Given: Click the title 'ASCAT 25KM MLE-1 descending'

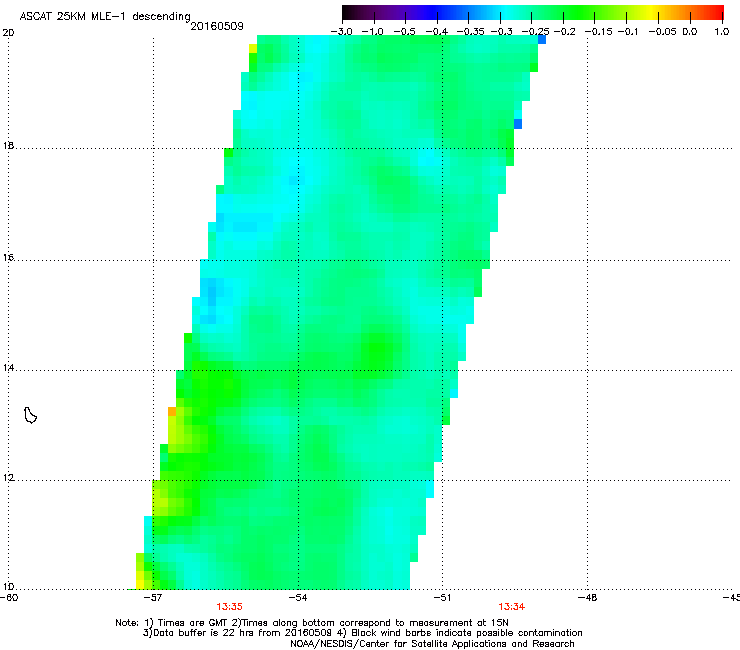Looking at the screenshot, I should pyautogui.click(x=105, y=17).
